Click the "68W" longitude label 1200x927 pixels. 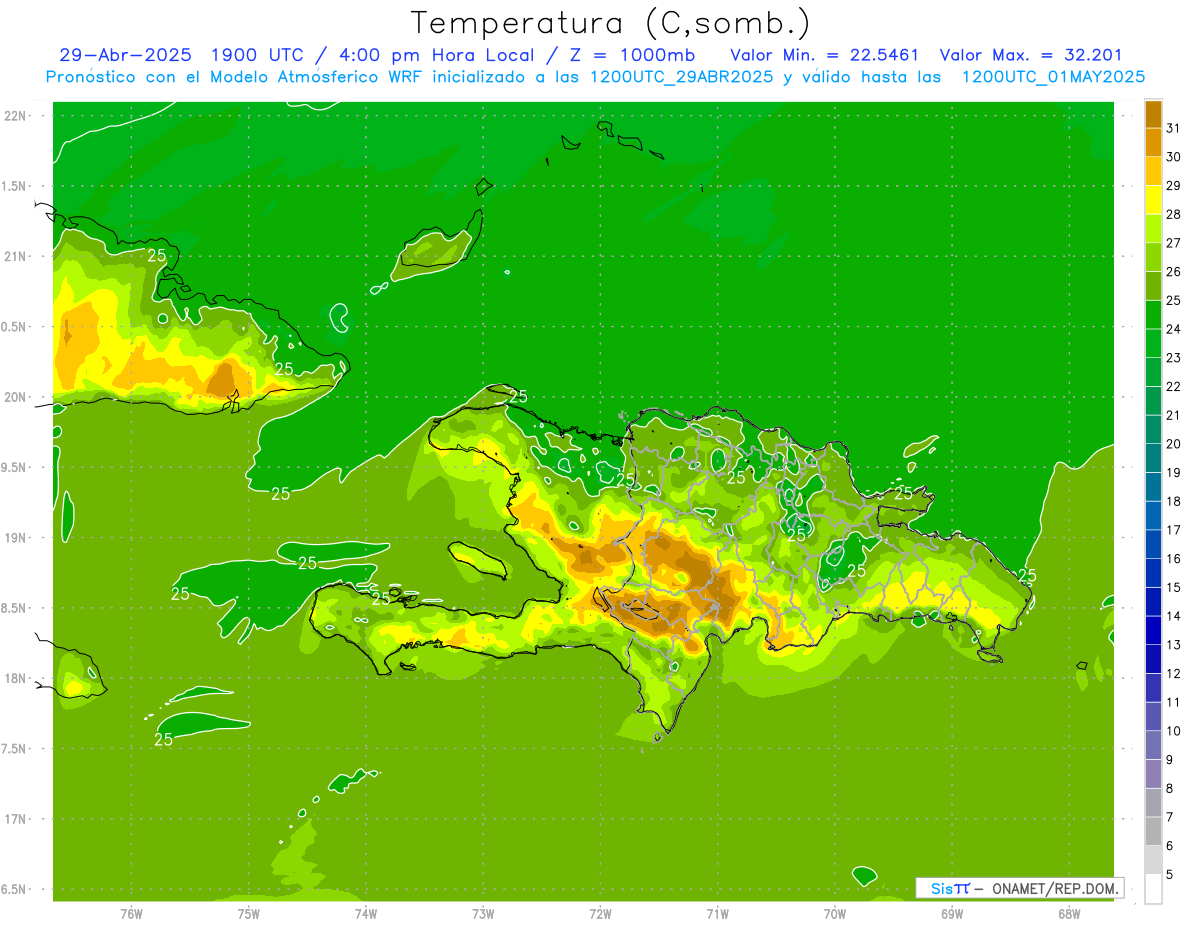click(1069, 913)
